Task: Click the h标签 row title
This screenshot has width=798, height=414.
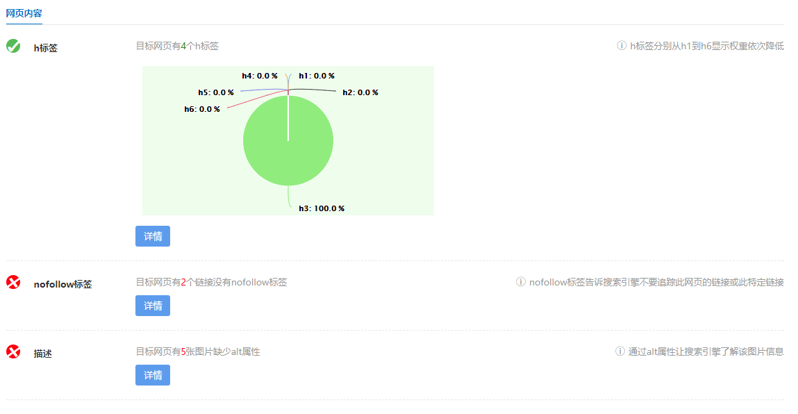Action: [46, 48]
